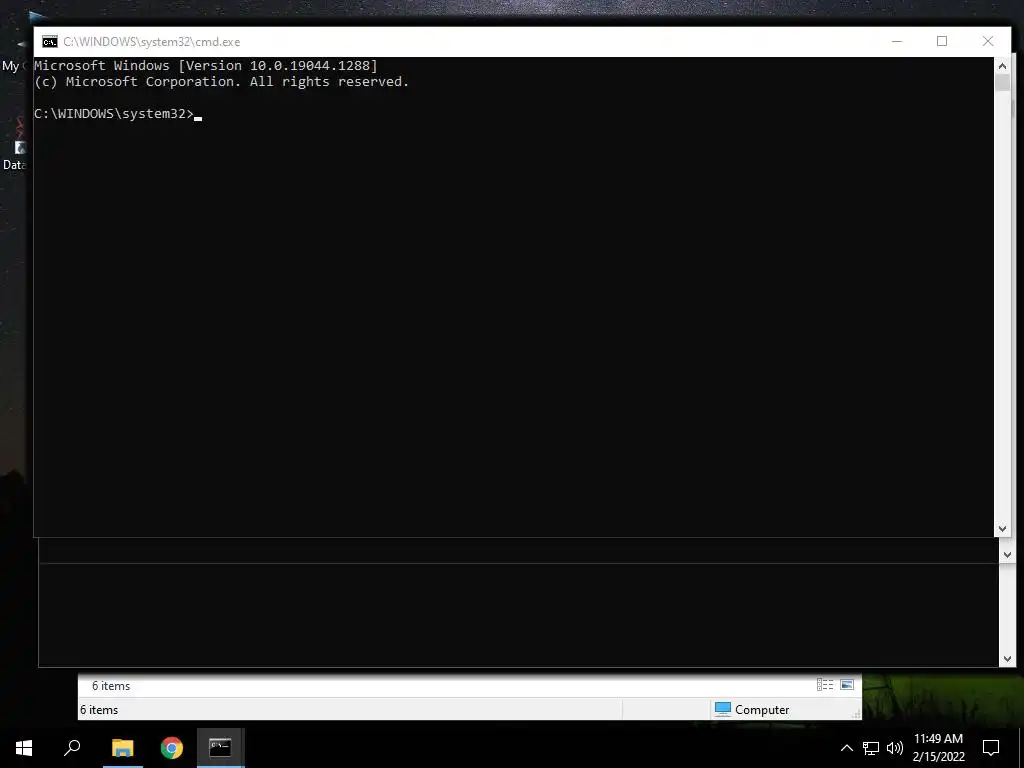Click the Computer icon in the status bar

[722, 709]
